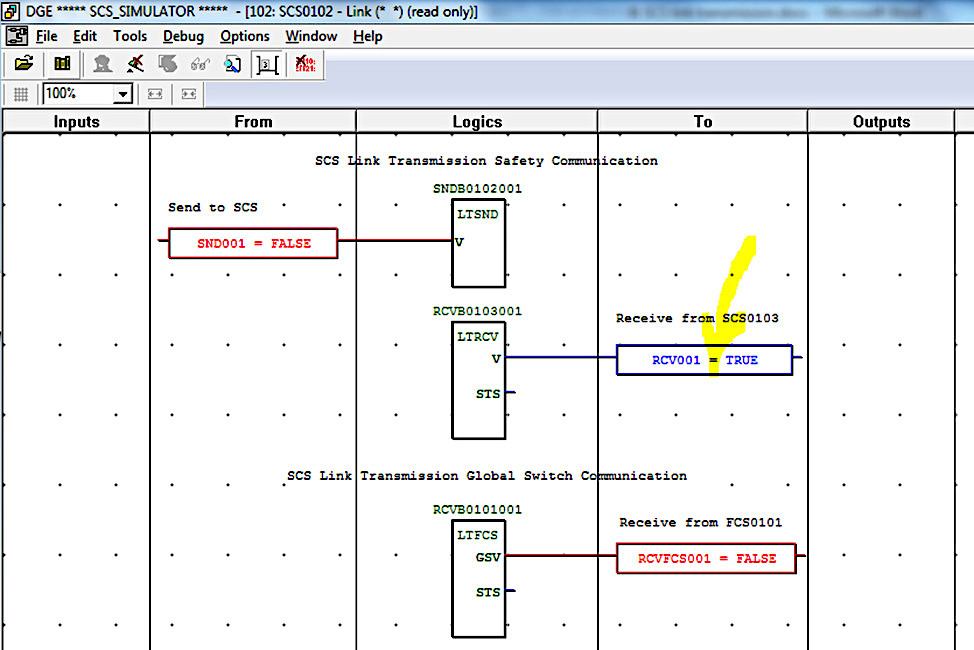Click the 100% zoom input field
The width and height of the screenshot is (974, 650).
coord(79,94)
